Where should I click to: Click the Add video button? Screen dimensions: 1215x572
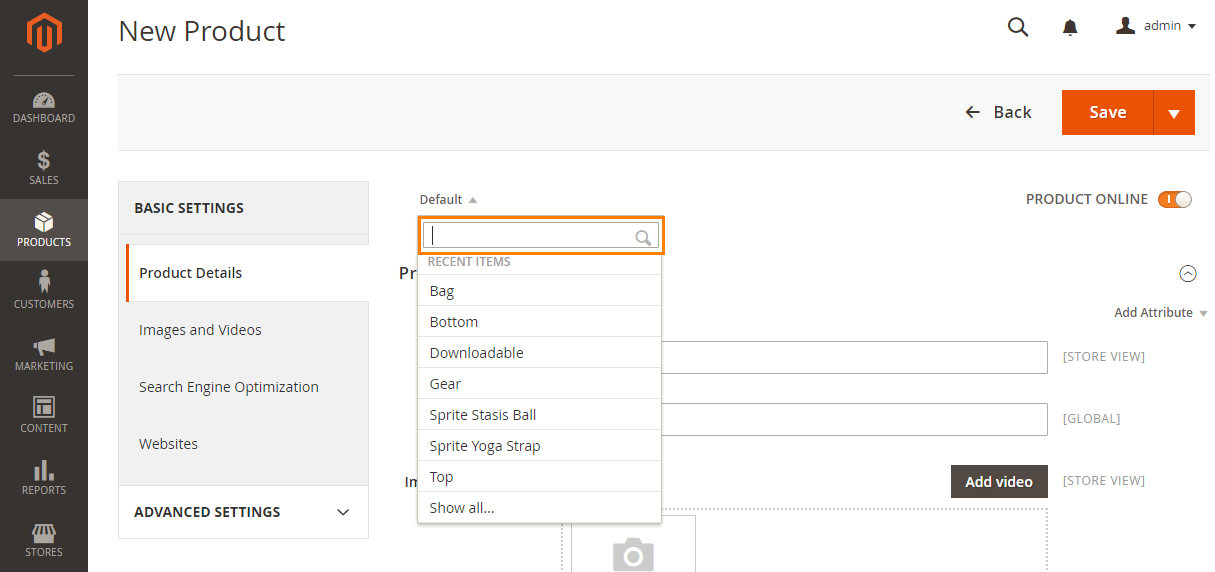(998, 482)
